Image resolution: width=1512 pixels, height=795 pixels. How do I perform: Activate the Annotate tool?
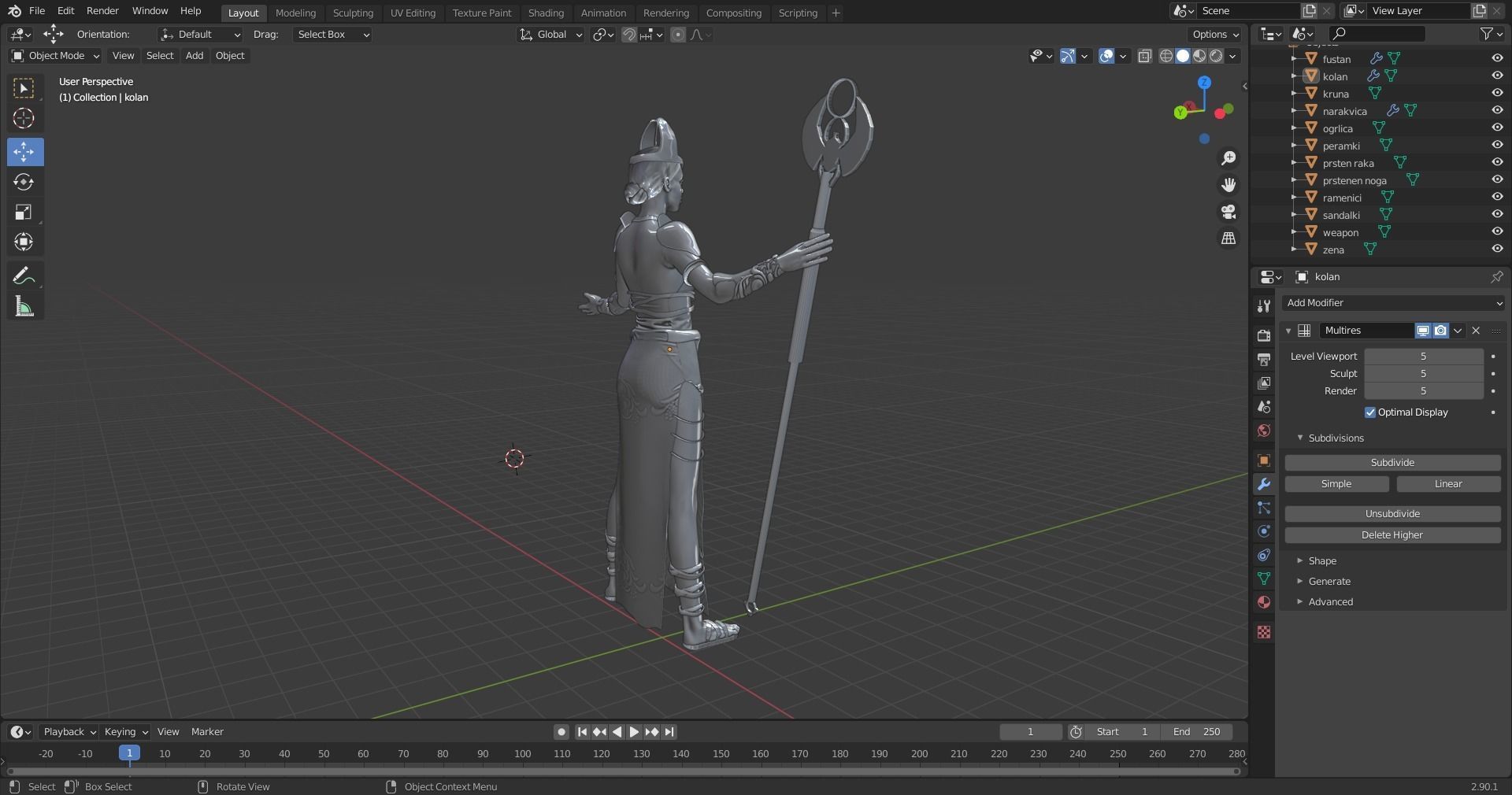pos(24,276)
